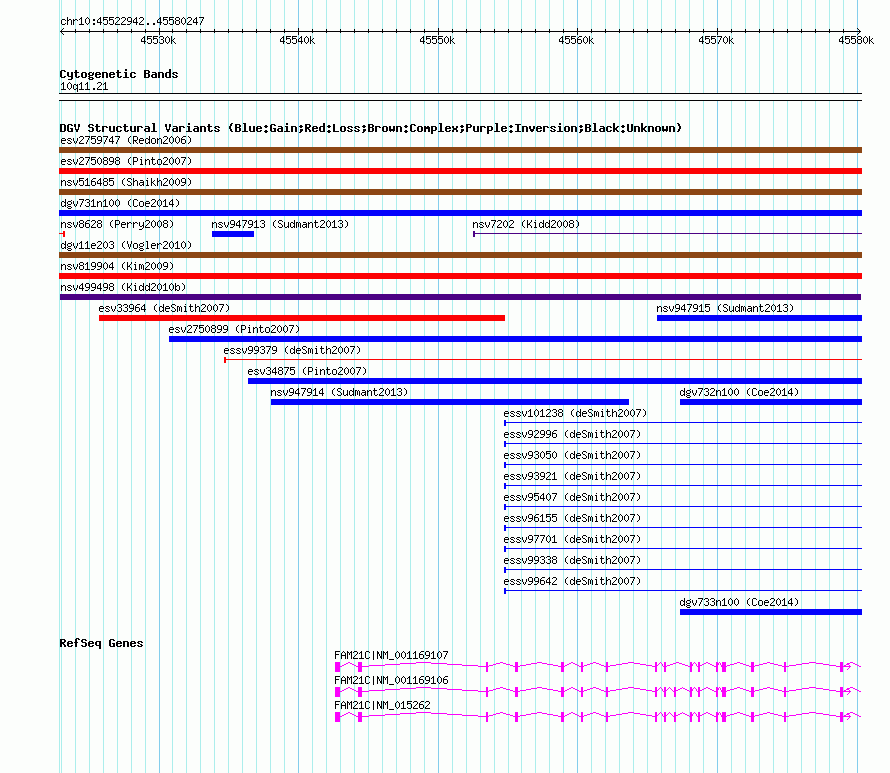890x773 pixels.
Task: Click the RefSeq Genes track title
Action: point(101,643)
